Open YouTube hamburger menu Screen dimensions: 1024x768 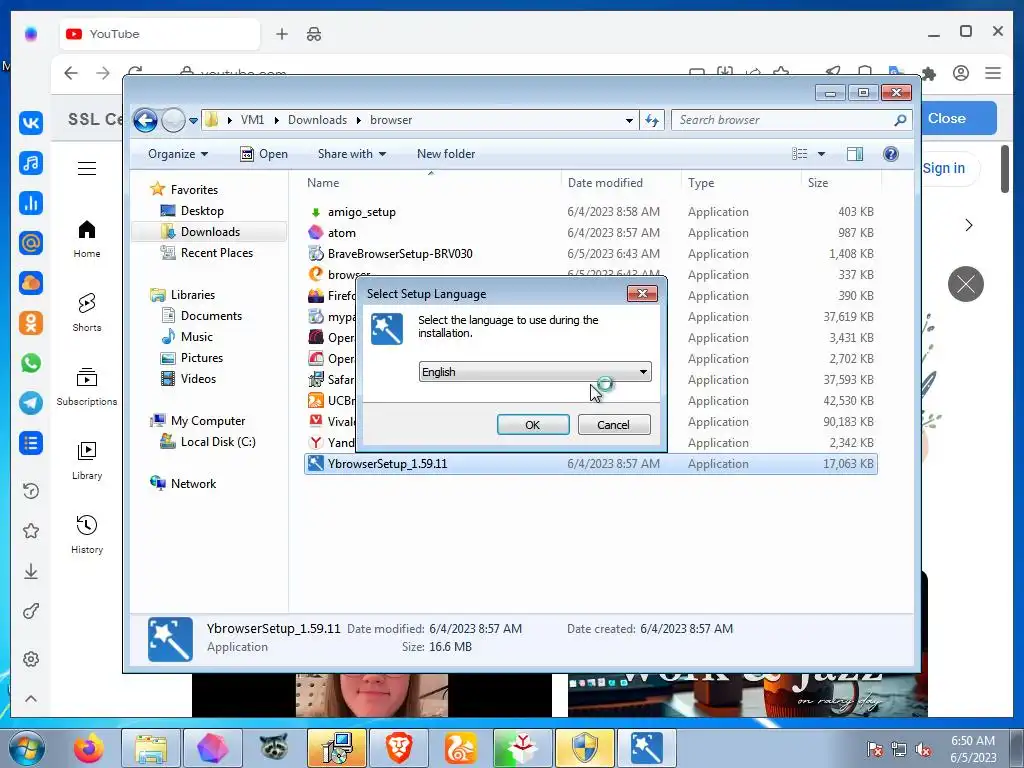coord(87,168)
